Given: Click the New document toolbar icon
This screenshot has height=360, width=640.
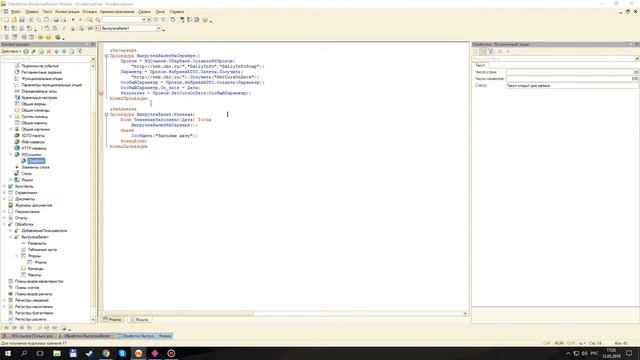Looking at the screenshot, I should point(7,20).
